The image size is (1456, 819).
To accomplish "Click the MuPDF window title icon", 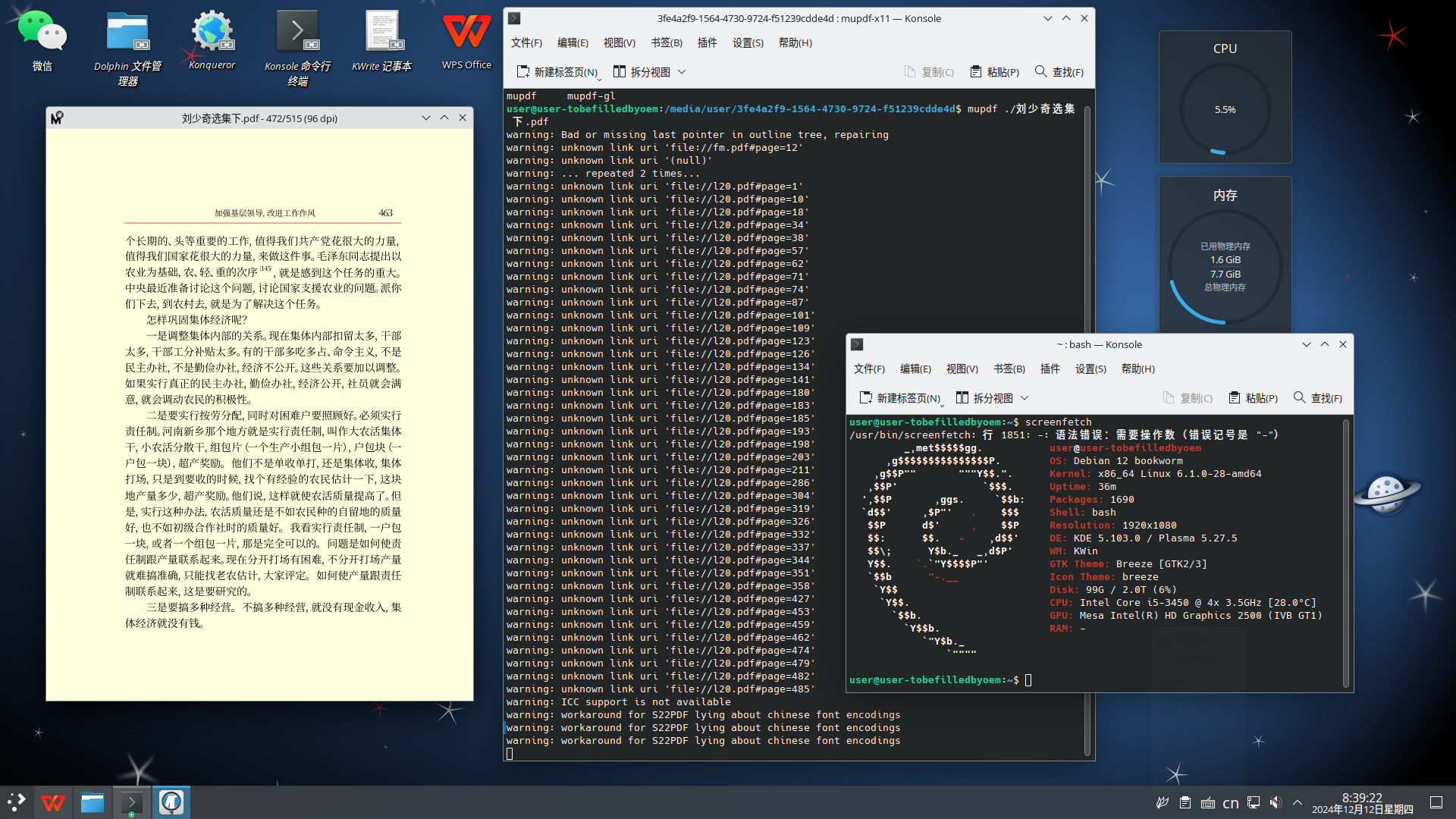I will [57, 118].
